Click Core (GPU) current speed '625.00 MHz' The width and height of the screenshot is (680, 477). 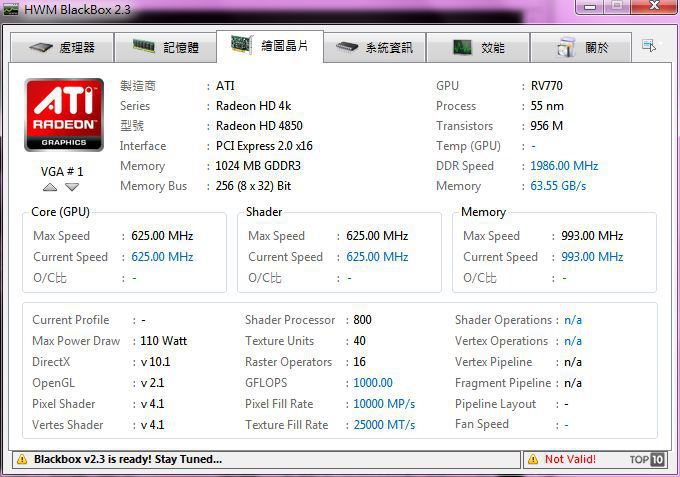[162, 257]
